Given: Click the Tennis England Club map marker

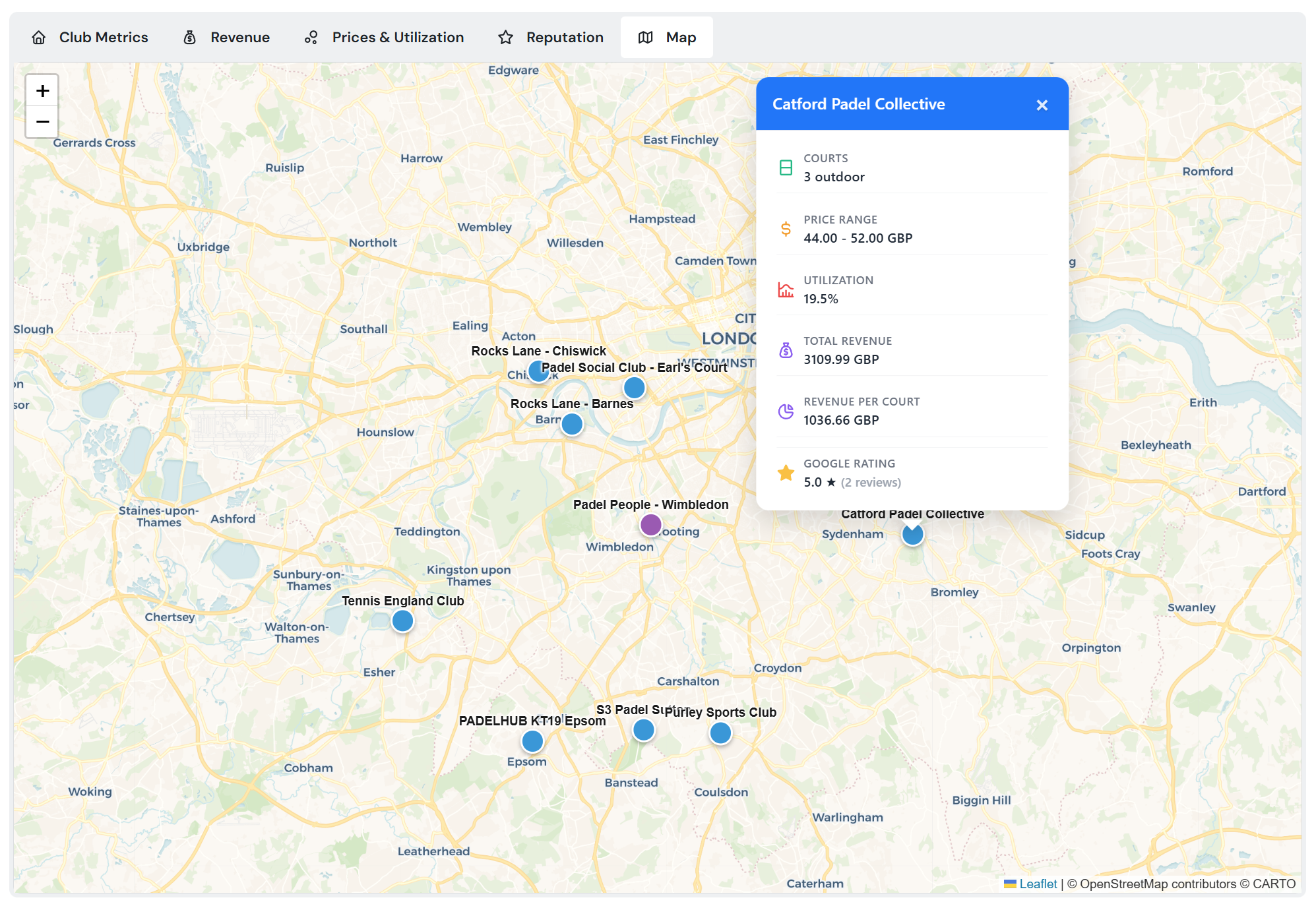Looking at the screenshot, I should (x=402, y=620).
